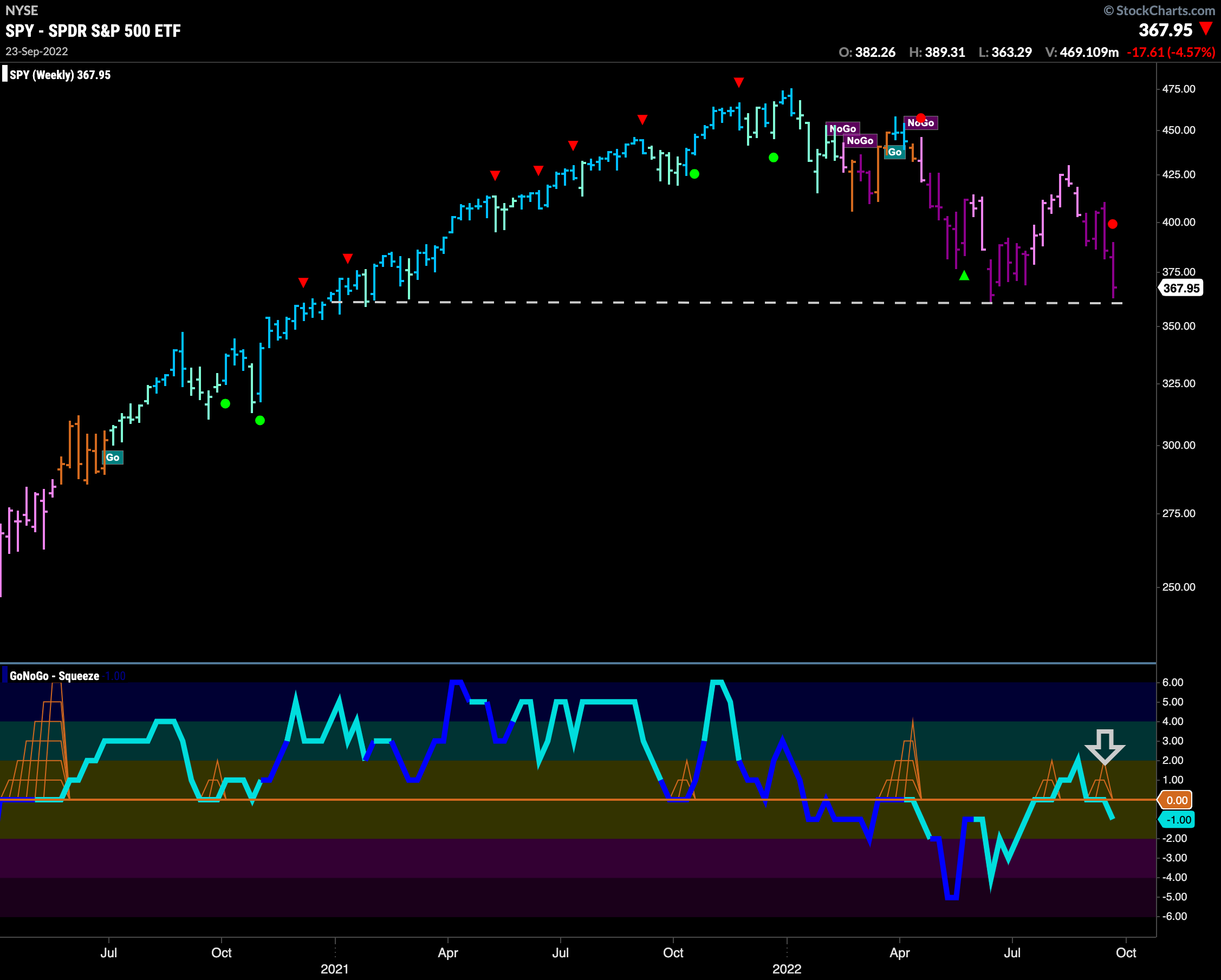
Task: Click the last price 367.95 in header
Action: pos(1166,30)
